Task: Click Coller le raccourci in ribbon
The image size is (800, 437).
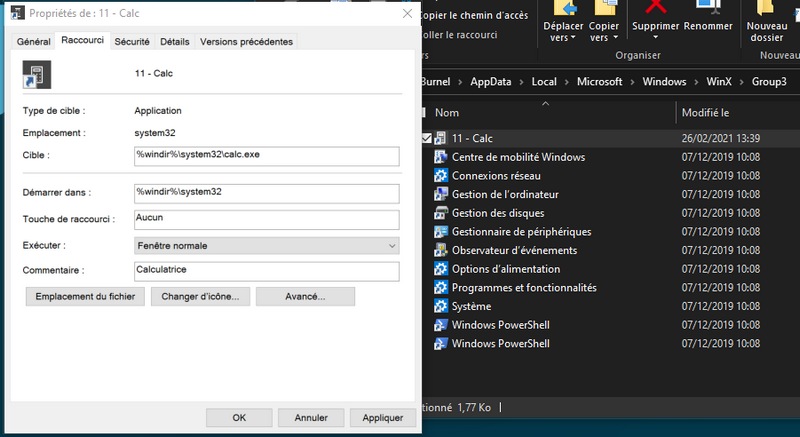Action: tap(459, 35)
